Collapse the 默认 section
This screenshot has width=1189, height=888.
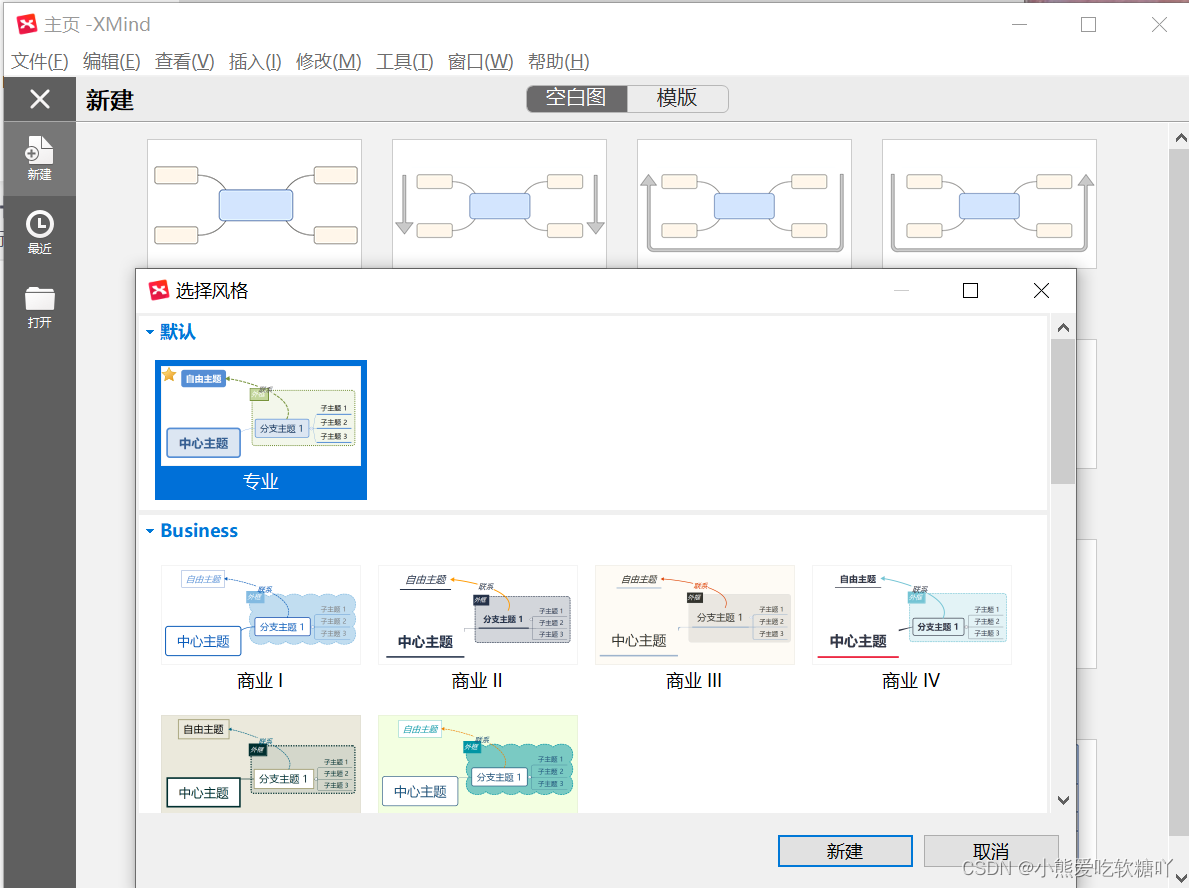[149, 332]
